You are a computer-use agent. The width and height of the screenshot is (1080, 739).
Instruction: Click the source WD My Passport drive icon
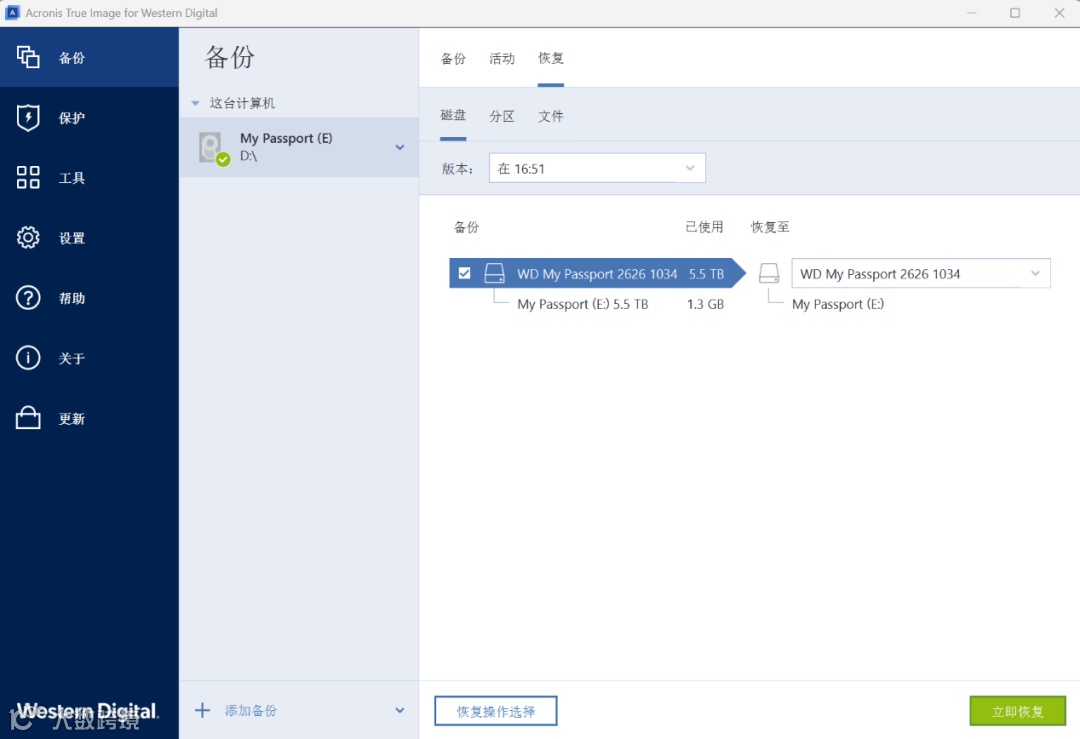(x=494, y=273)
